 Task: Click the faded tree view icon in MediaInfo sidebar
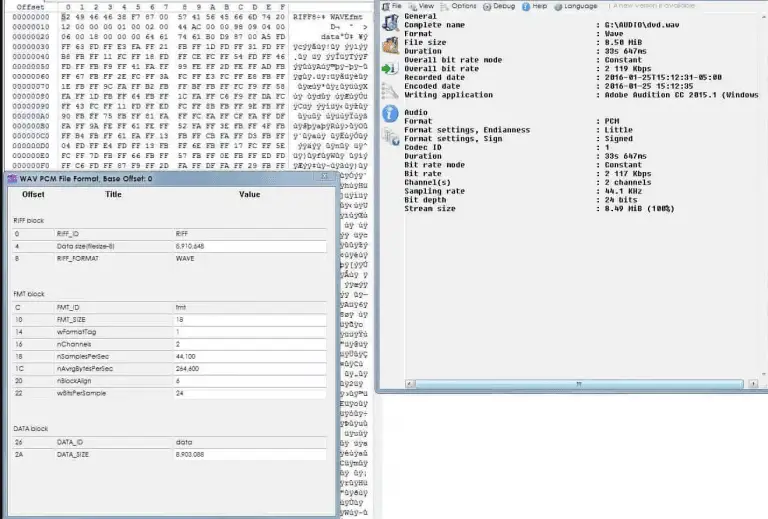coord(390,91)
